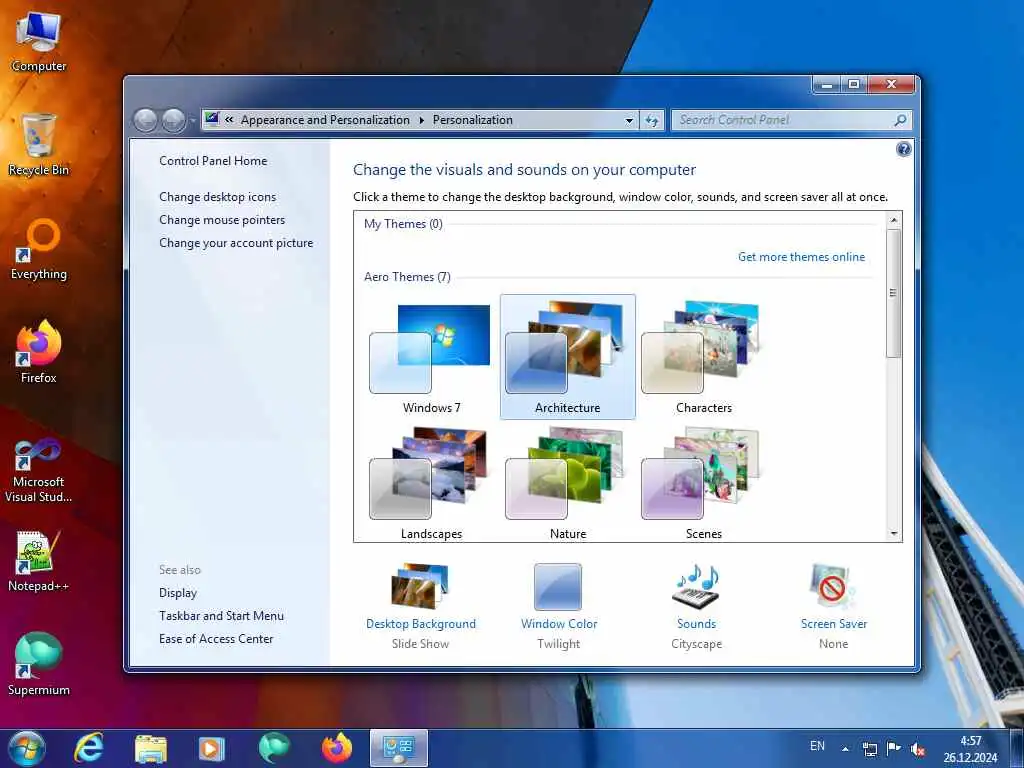
Task: Choose the Characters theme
Action: pyautogui.click(x=703, y=359)
